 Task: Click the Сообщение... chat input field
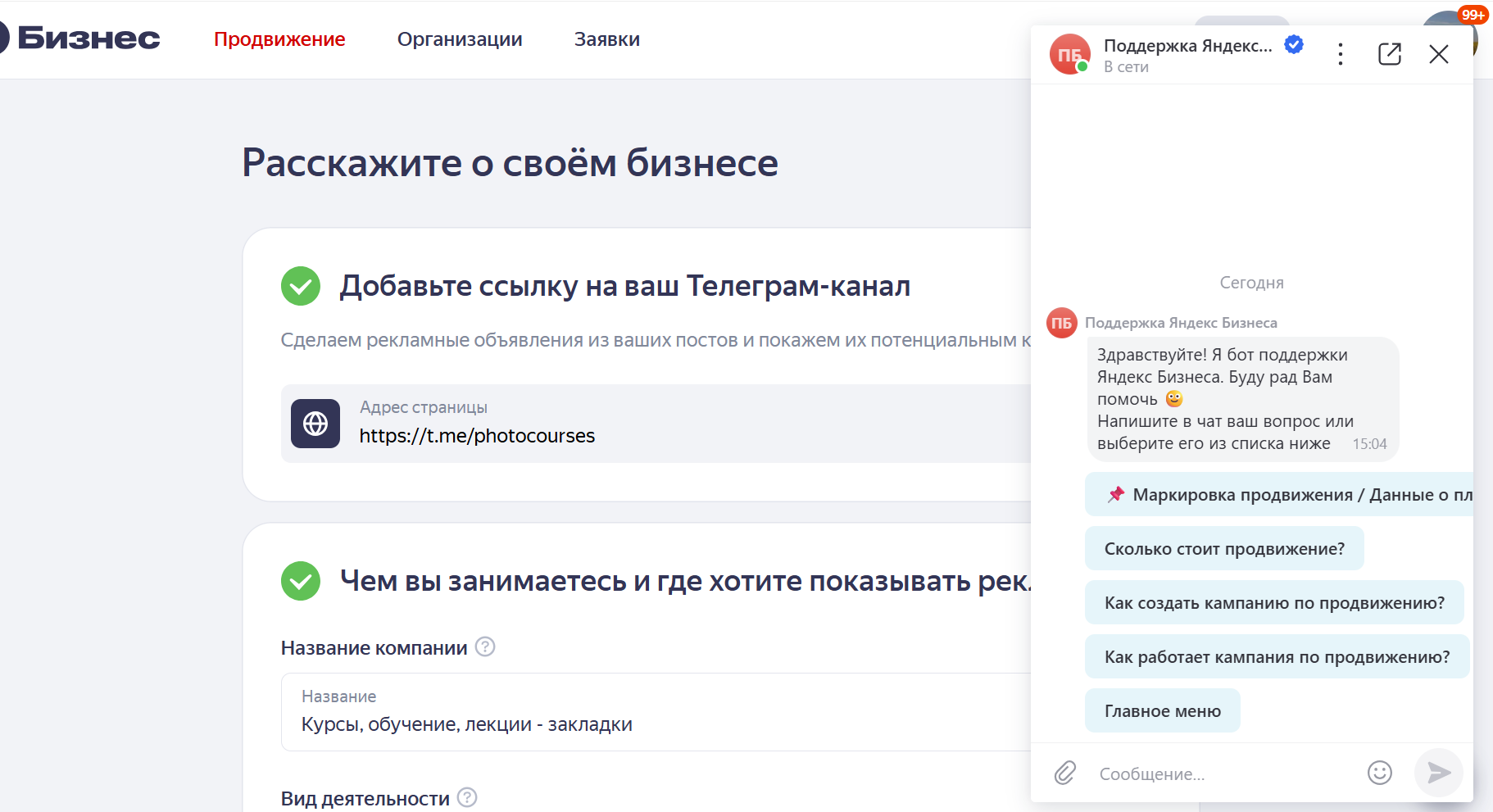pyautogui.click(x=1224, y=773)
